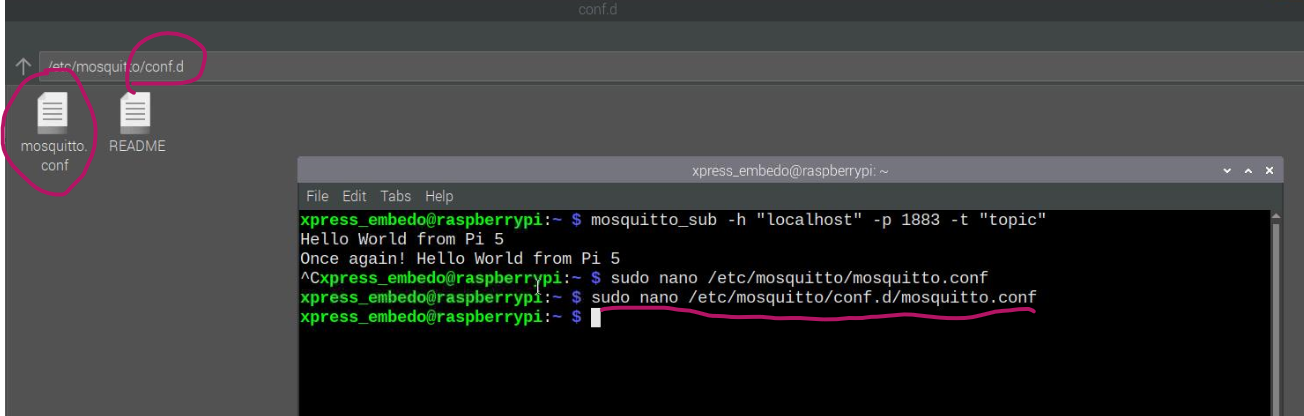The height and width of the screenshot is (416, 1304).
Task: Click the mosquitto_sub command text
Action: coord(819,220)
